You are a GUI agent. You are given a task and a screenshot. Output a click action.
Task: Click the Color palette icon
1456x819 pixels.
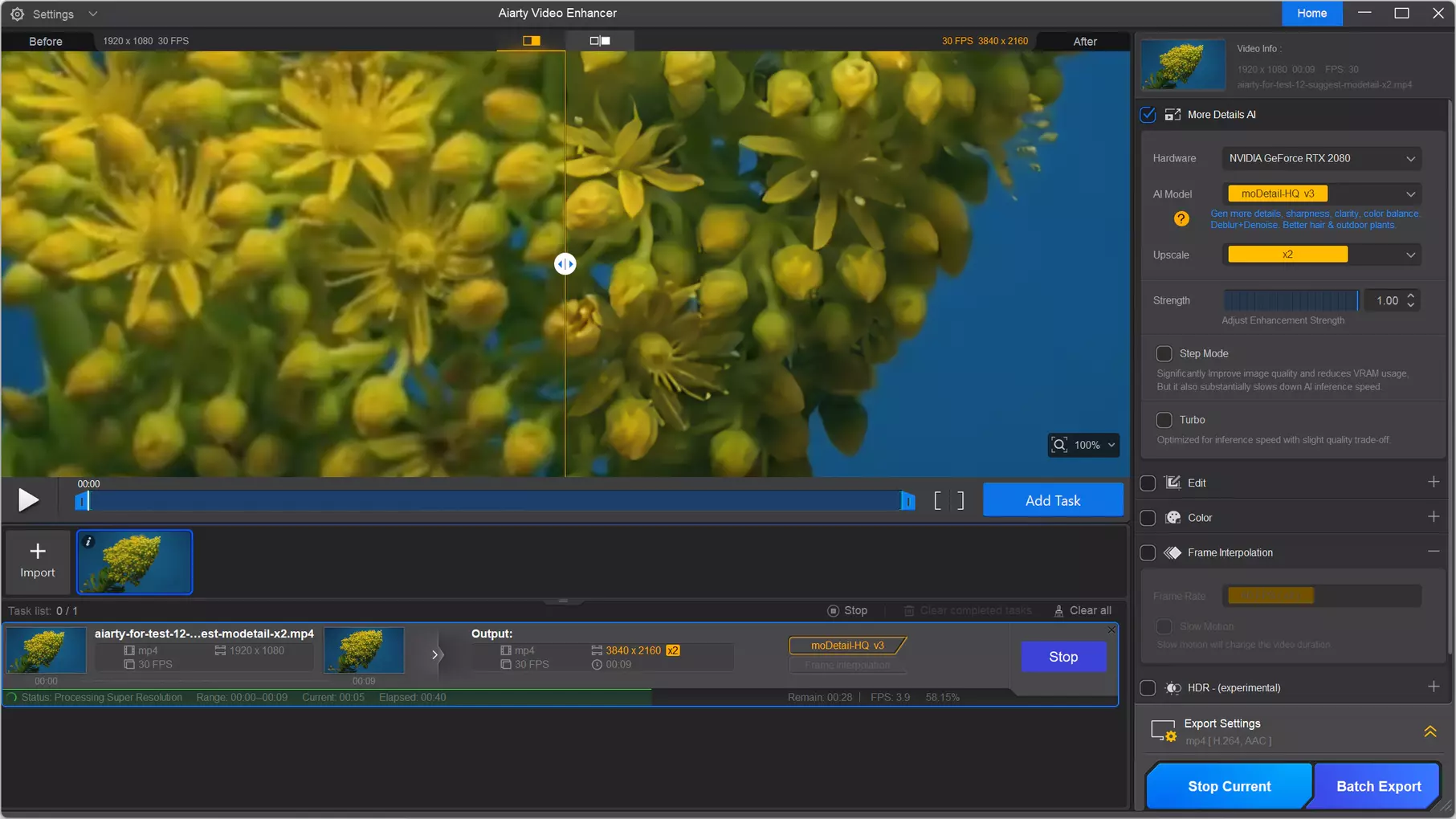1173,518
